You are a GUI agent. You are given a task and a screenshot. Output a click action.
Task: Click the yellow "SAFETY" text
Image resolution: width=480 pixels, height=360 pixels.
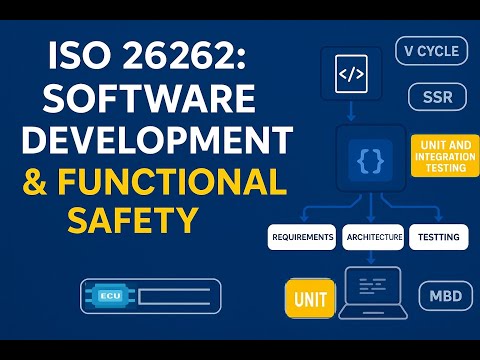click(x=133, y=220)
